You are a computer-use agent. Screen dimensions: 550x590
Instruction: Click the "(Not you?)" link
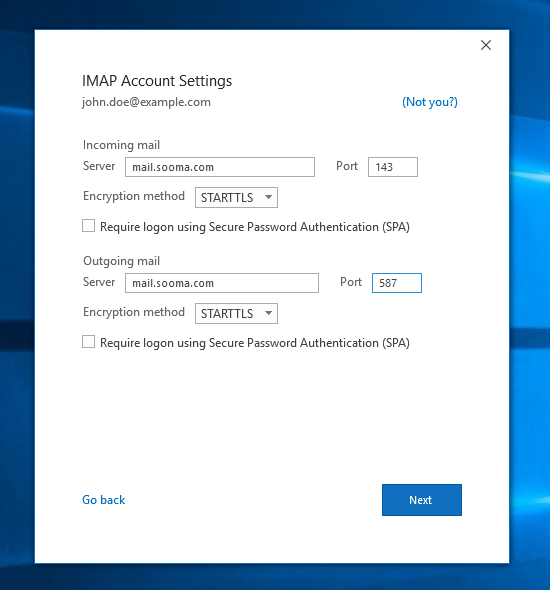(430, 102)
